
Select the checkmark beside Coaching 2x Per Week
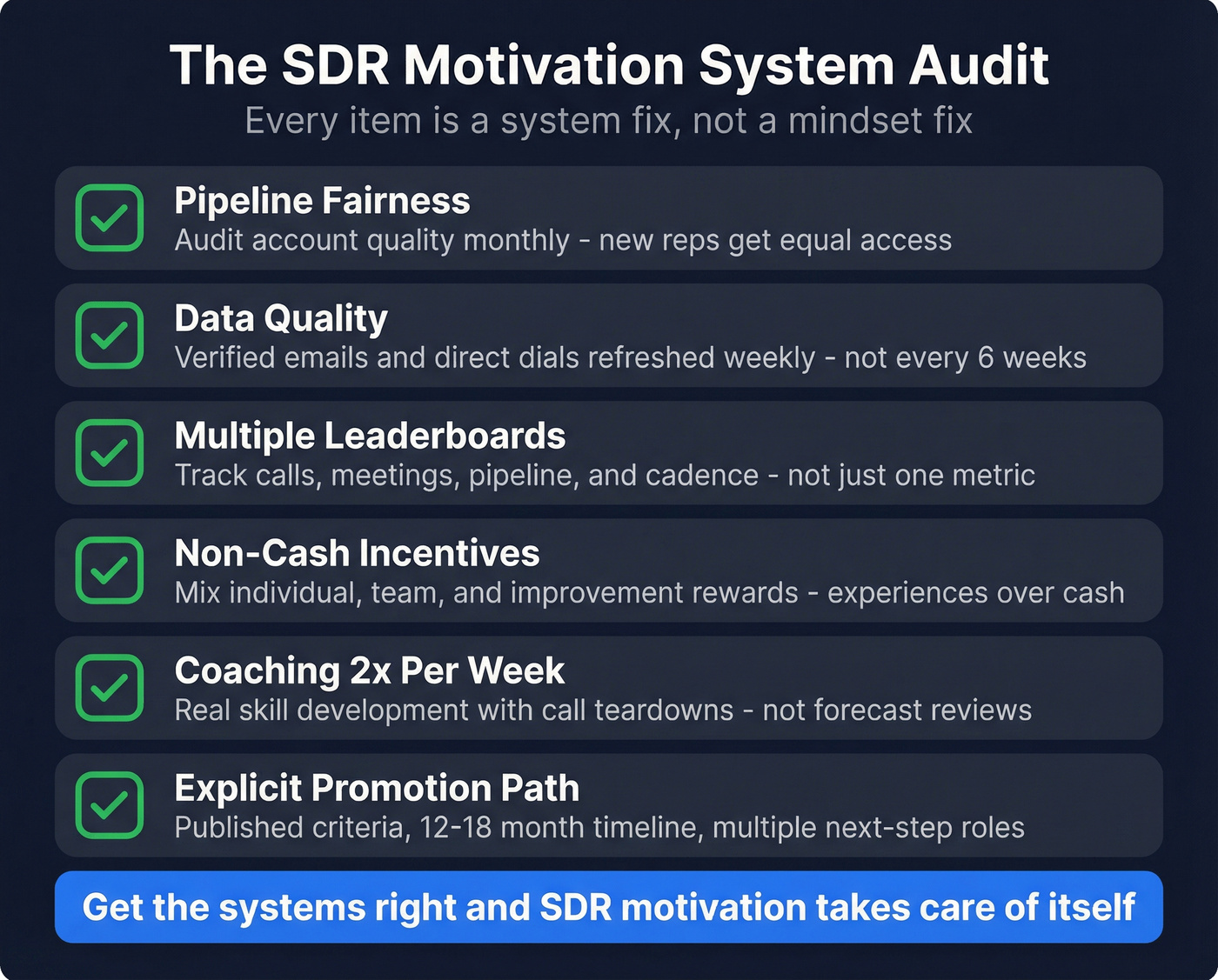point(110,688)
